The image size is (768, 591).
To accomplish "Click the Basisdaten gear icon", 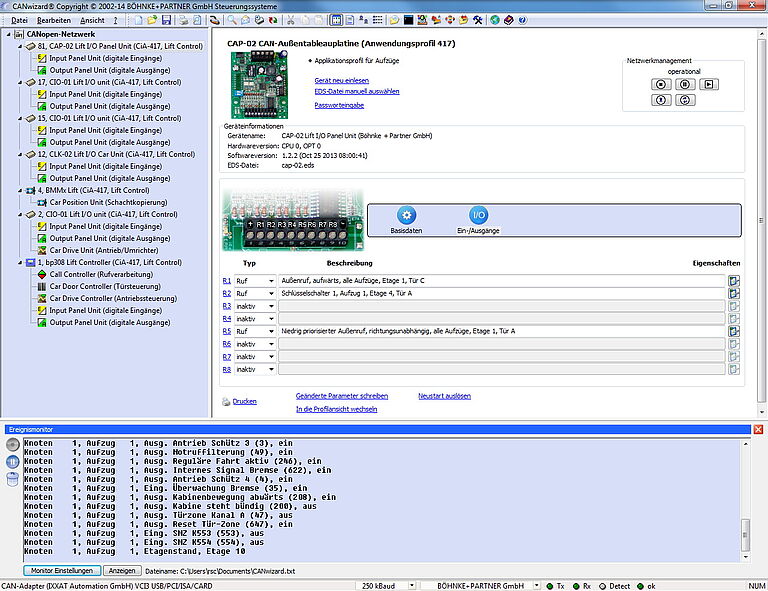I will 406,215.
